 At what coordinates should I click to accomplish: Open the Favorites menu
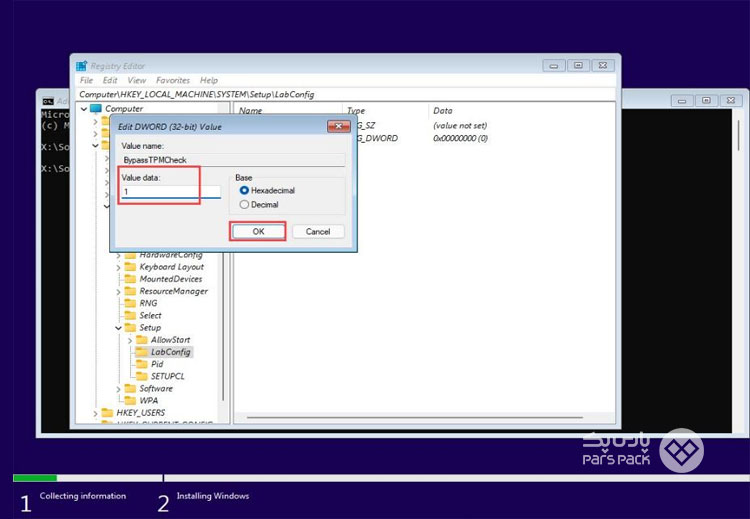click(x=173, y=80)
